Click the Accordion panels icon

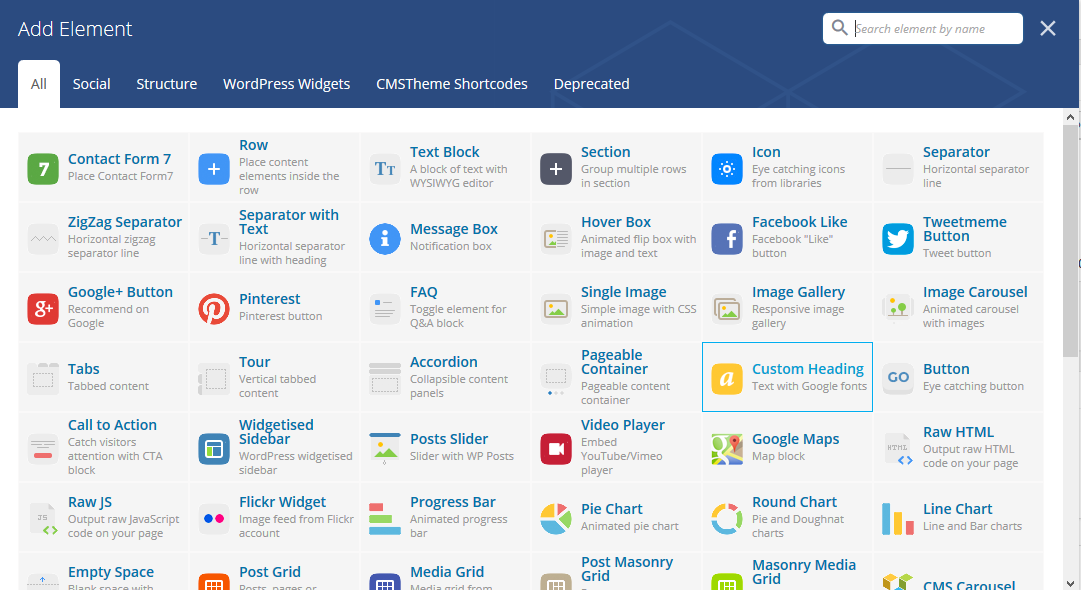(385, 379)
